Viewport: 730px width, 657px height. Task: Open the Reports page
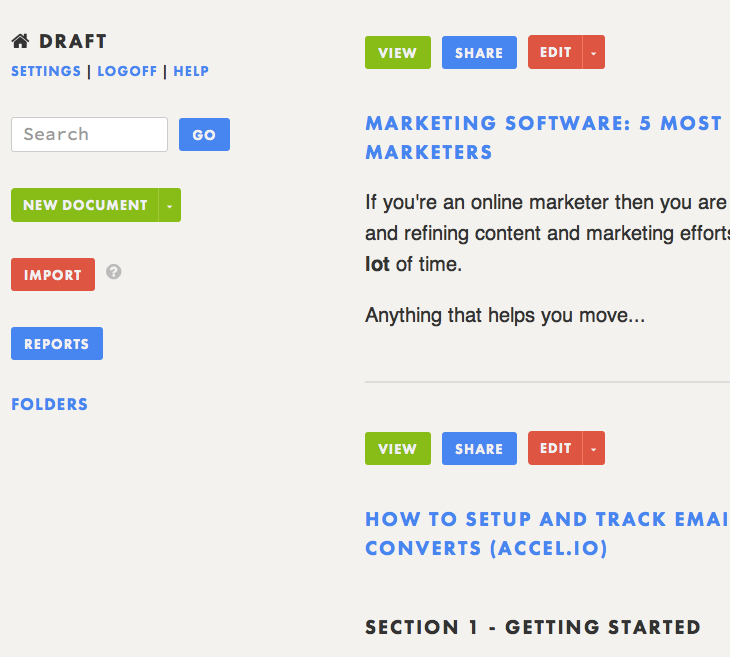(57, 344)
